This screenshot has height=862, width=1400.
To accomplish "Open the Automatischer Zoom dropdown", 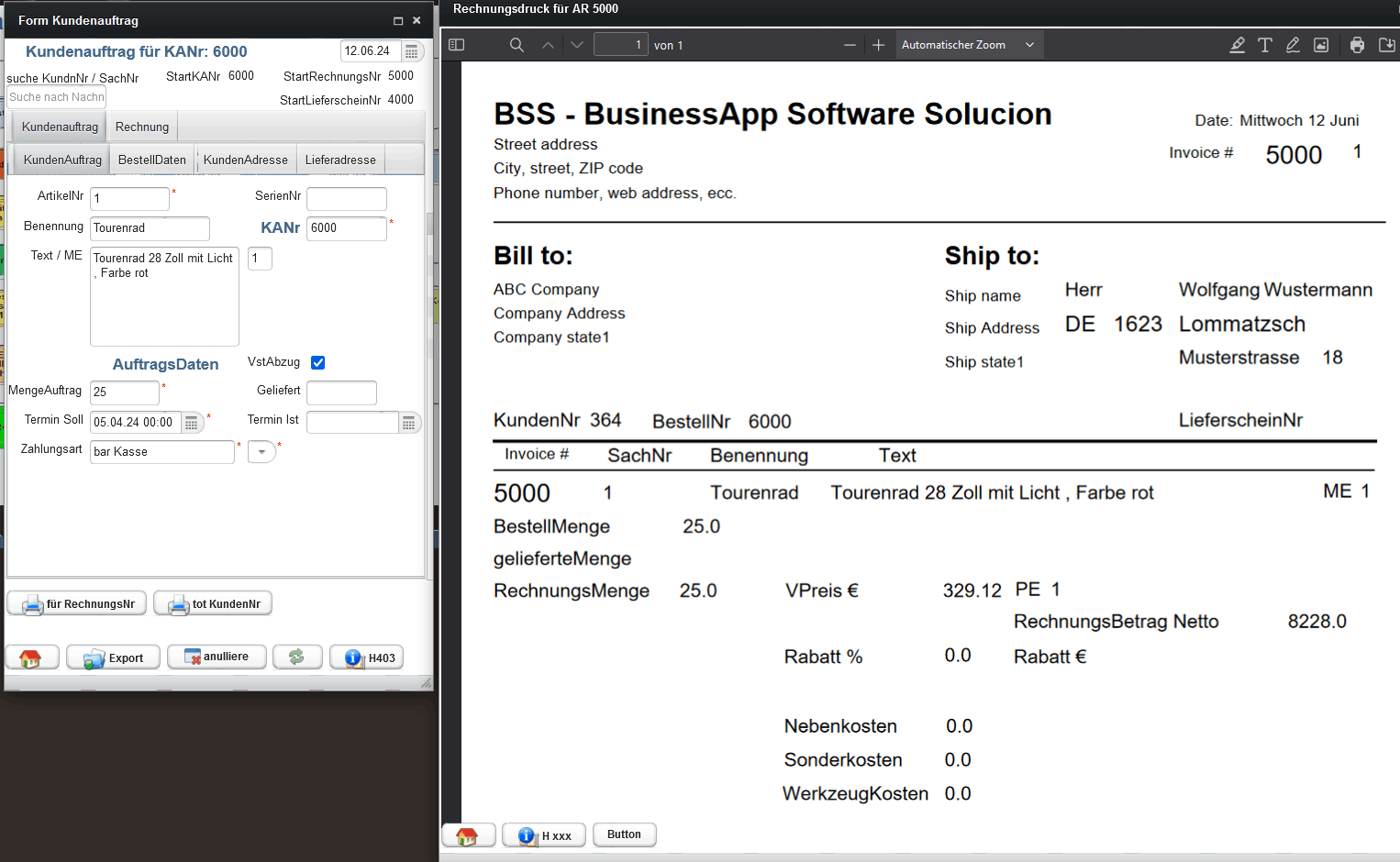I will point(969,45).
